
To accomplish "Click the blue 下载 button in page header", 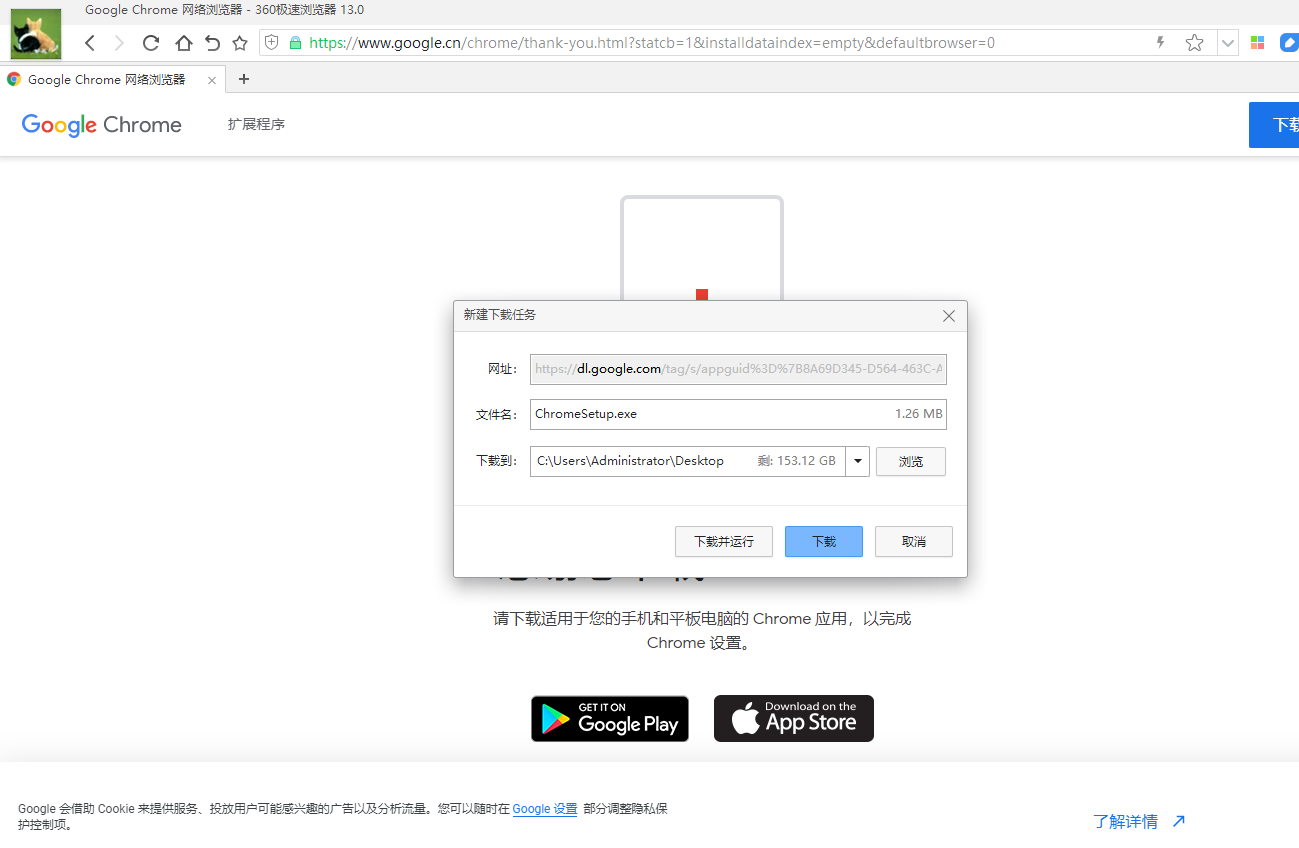I will coord(1274,125).
